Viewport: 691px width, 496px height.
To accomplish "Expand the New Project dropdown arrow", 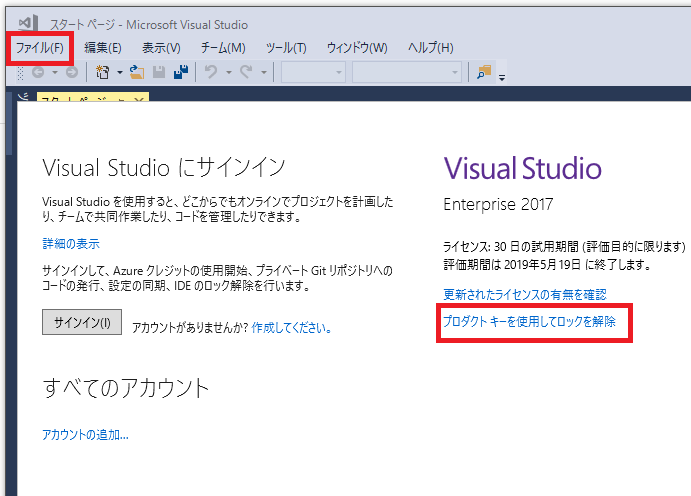I will (x=120, y=72).
